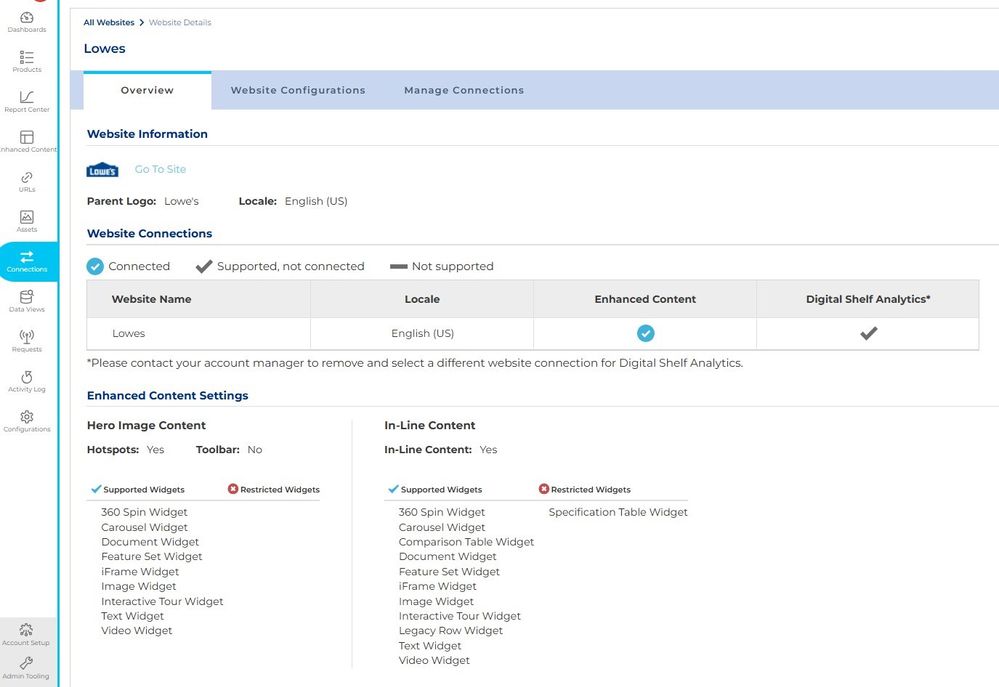Open Account Setup in the sidebar
Viewport: 999px width, 687px height.
click(x=26, y=635)
